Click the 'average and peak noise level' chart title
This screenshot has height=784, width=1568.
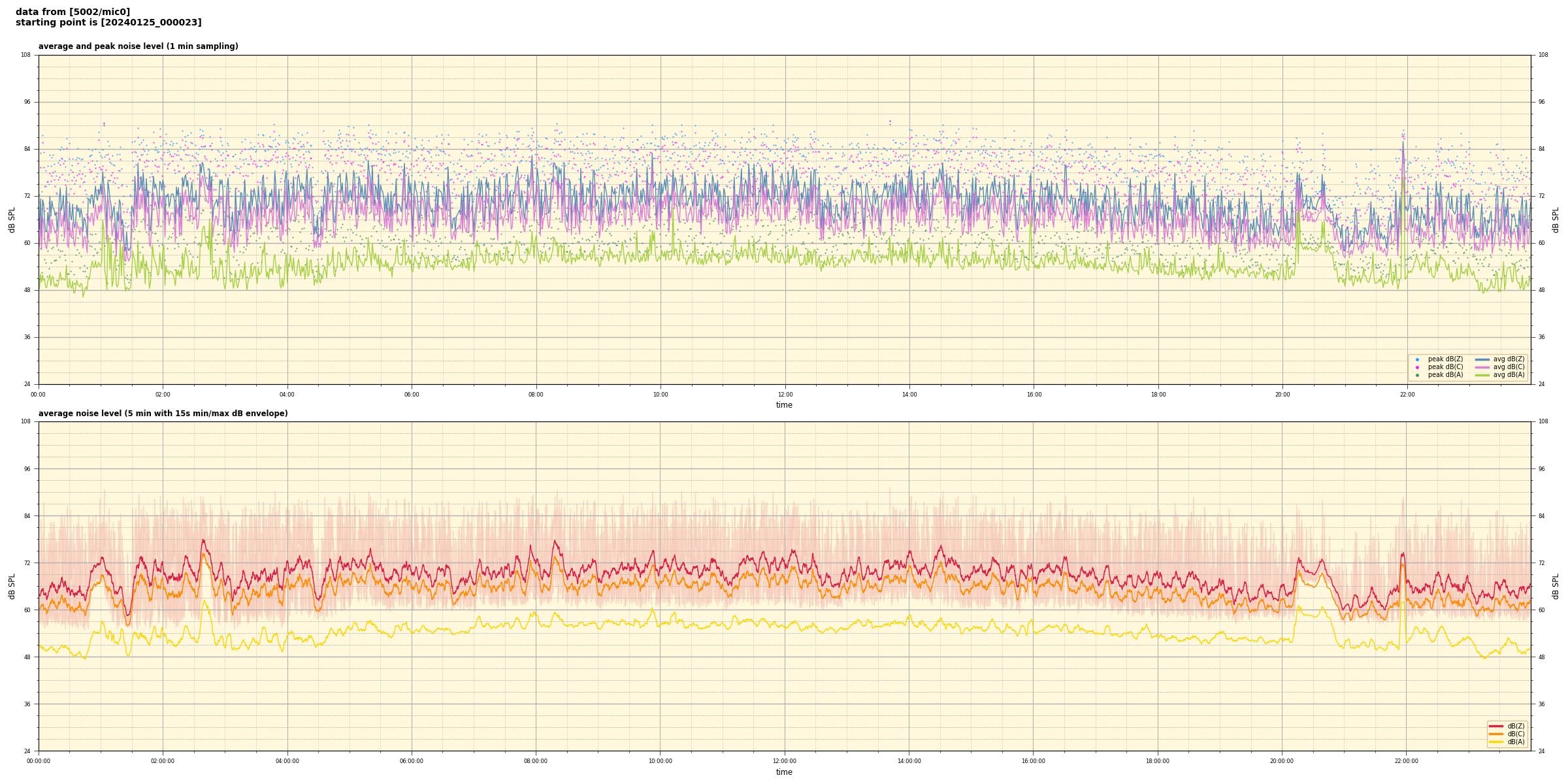138,46
